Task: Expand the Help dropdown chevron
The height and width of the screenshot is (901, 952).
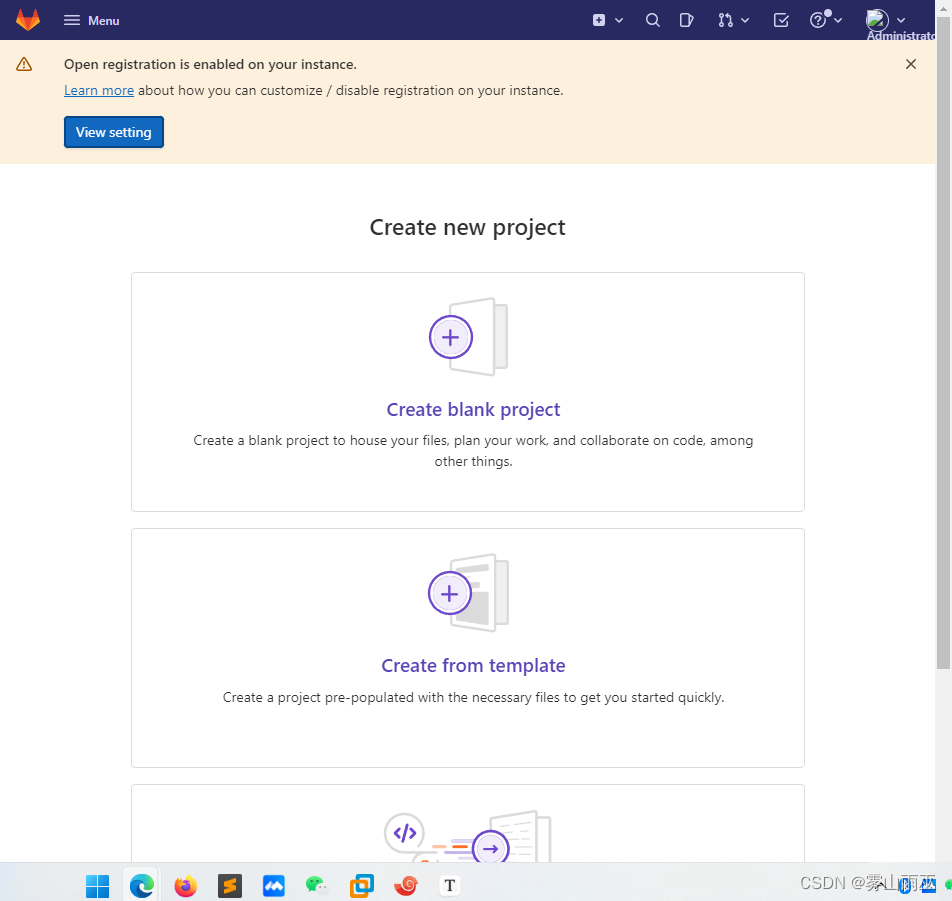Action: click(x=836, y=20)
